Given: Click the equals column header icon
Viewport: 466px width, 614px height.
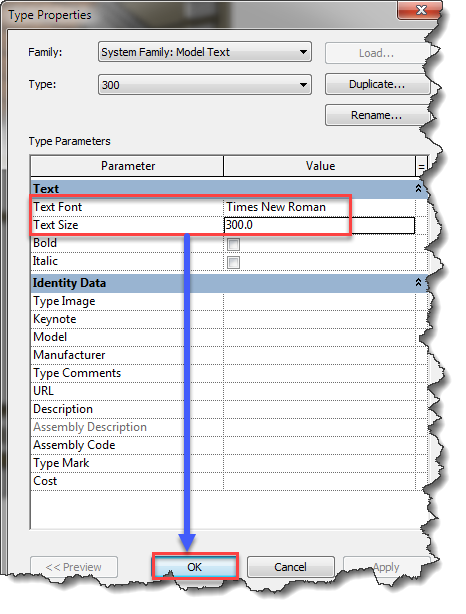Looking at the screenshot, I should [421, 166].
